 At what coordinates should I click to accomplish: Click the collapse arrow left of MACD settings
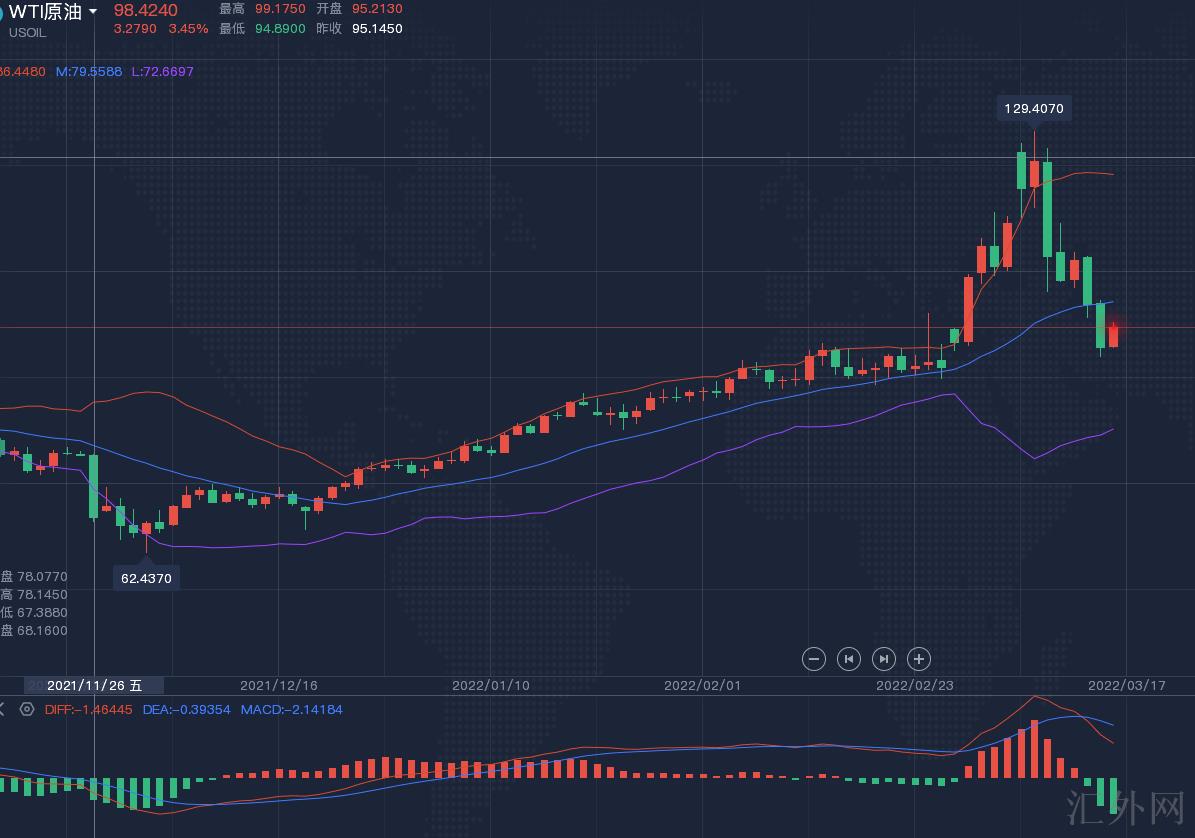(3, 709)
